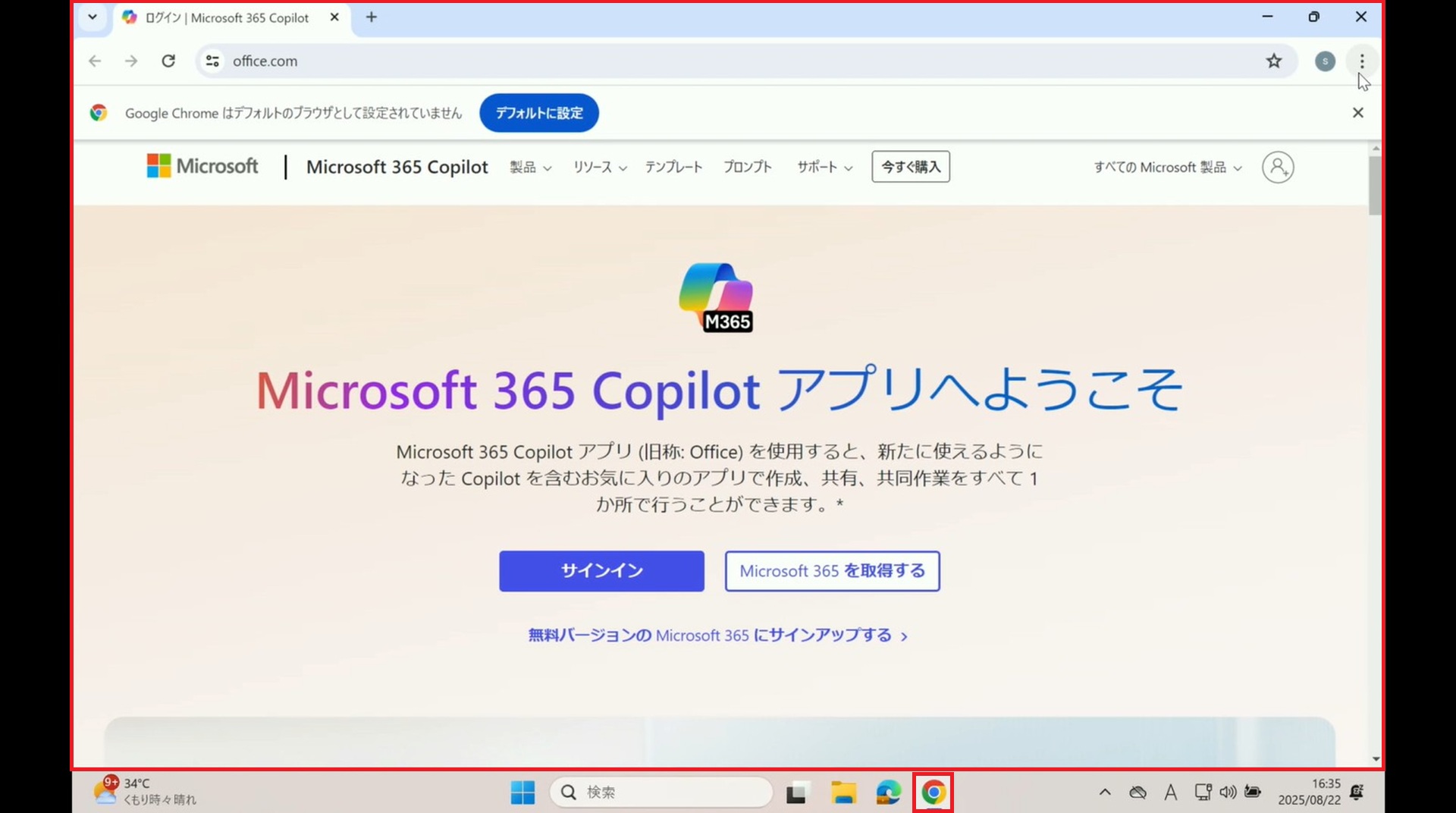The height and width of the screenshot is (813, 1456).
Task: Open the Chrome three-dot menu
Action: (x=1362, y=61)
